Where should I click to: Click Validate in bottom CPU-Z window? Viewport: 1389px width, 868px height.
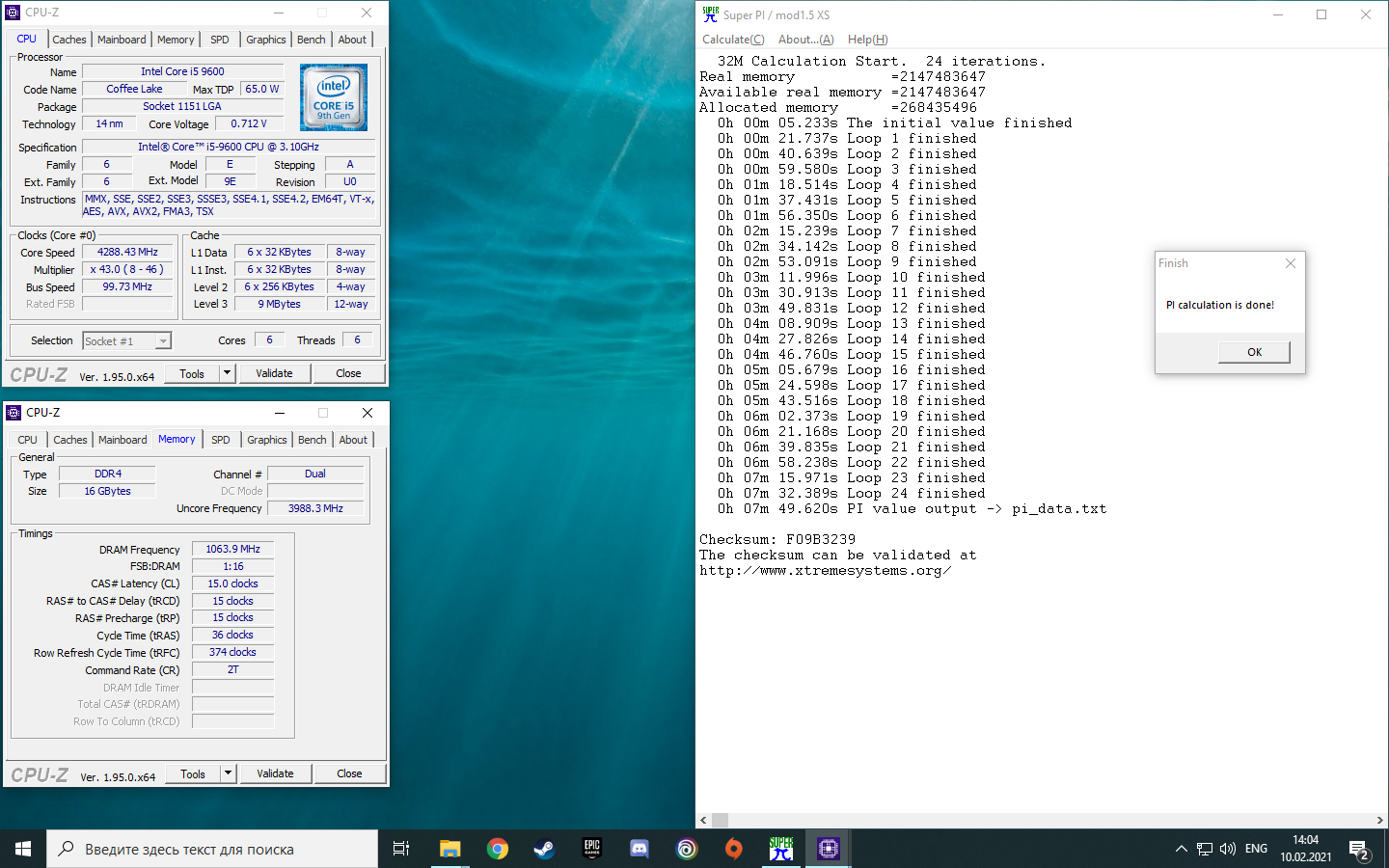275,773
